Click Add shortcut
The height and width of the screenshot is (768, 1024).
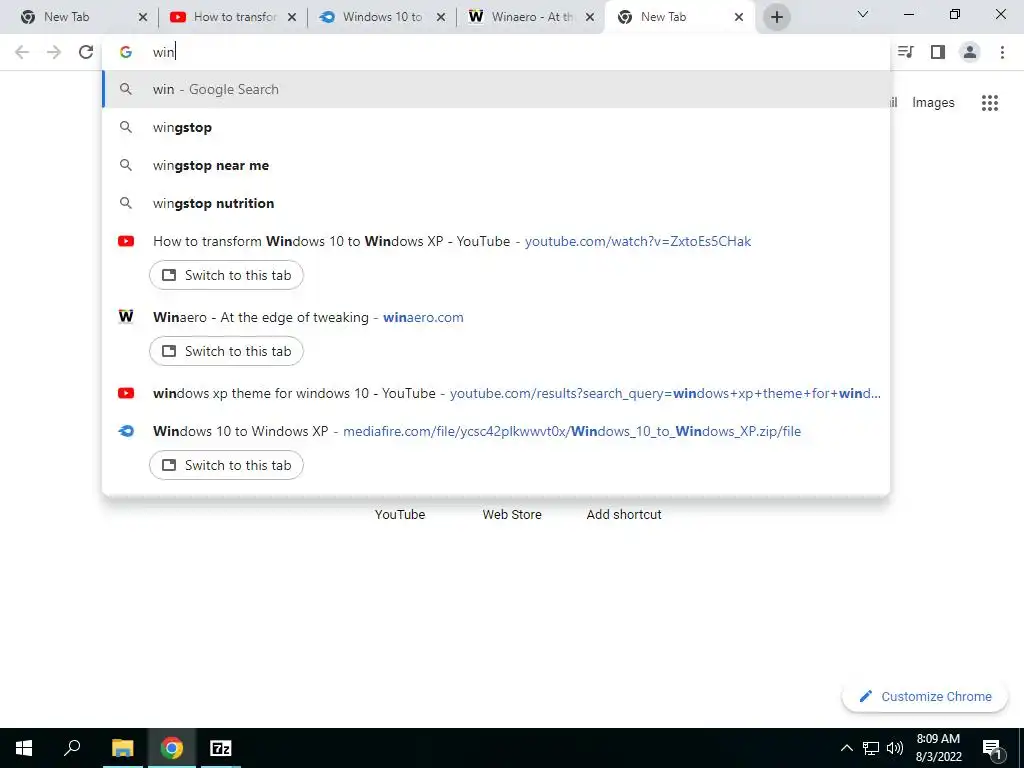pos(624,515)
